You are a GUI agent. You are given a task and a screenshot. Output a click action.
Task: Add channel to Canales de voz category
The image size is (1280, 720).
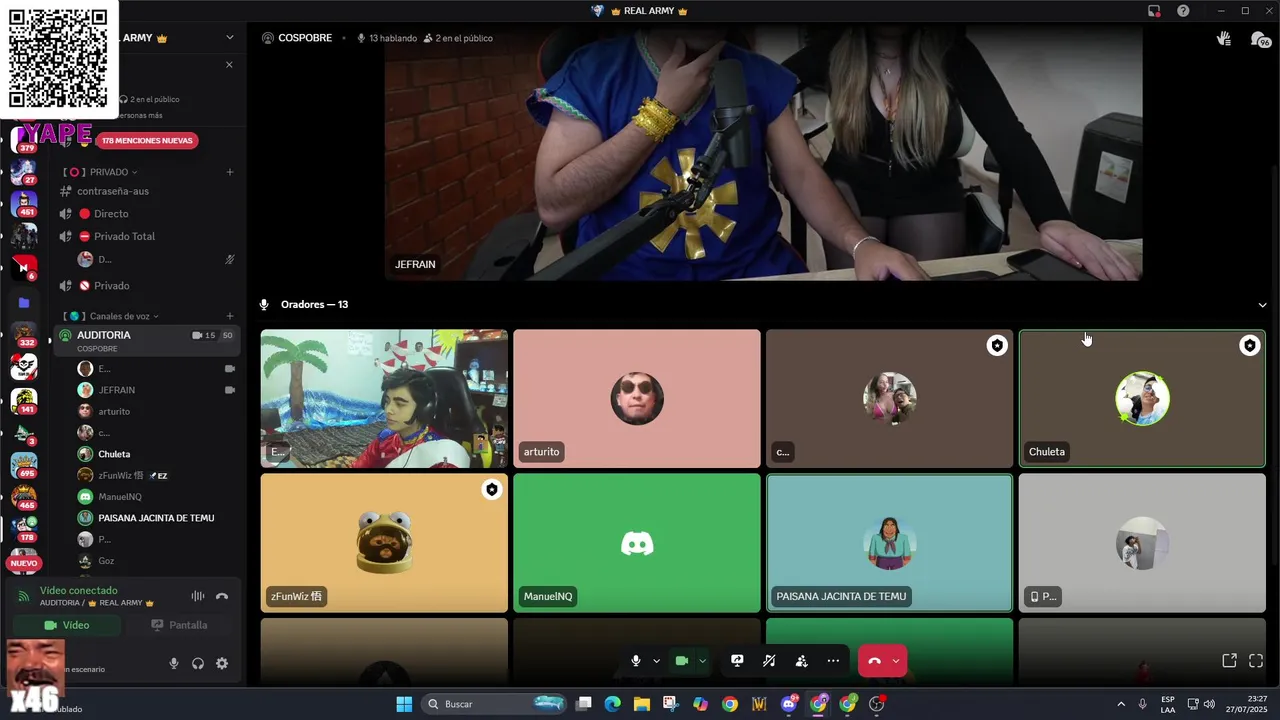coord(230,316)
